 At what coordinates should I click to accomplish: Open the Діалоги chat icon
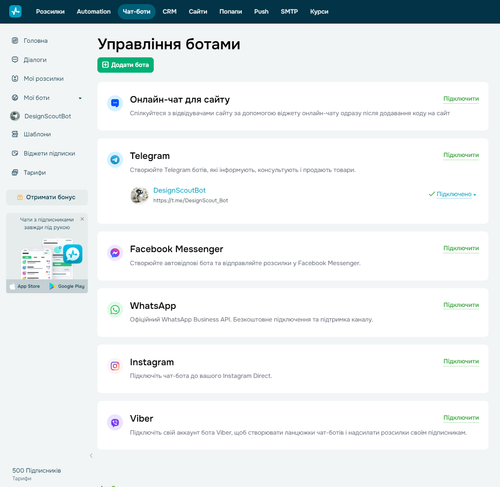pos(15,60)
